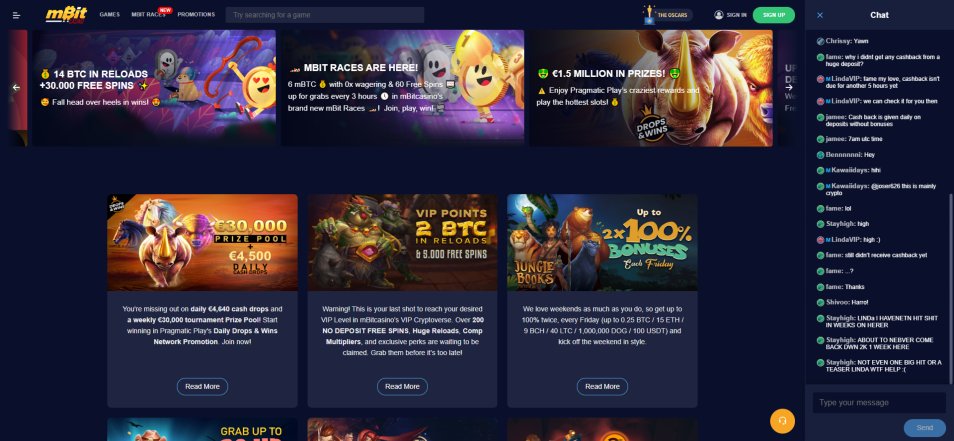Click Read More under Friday Bonuses promotion
This screenshot has width=954, height=441.
click(x=602, y=386)
